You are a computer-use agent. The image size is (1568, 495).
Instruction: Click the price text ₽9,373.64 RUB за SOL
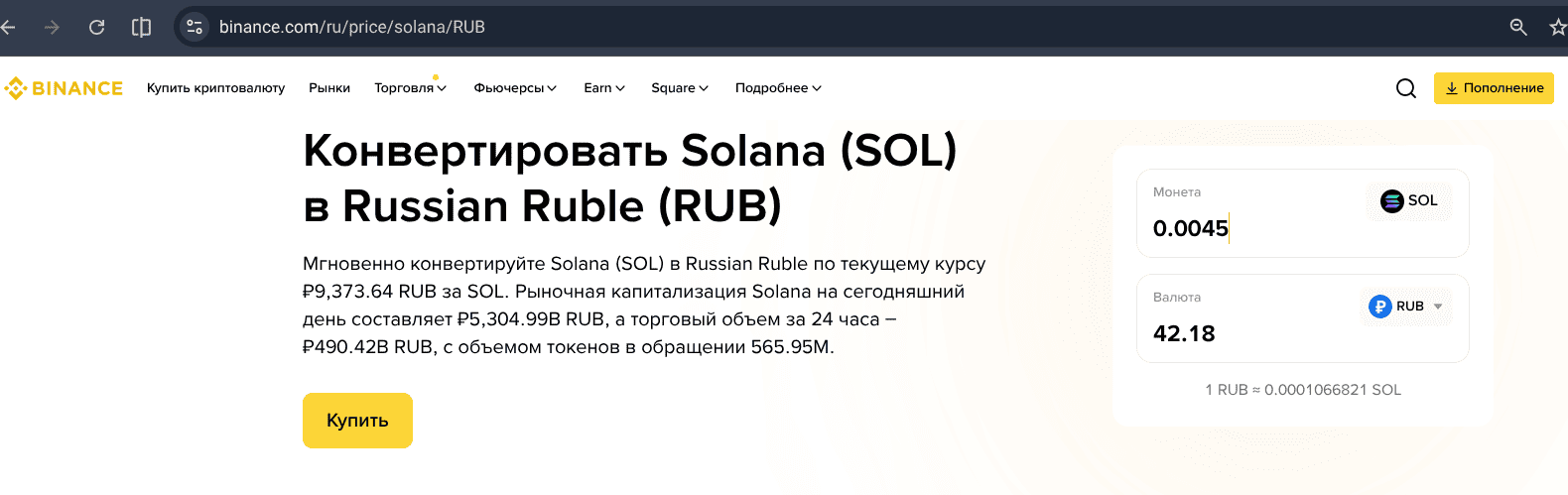pyautogui.click(x=404, y=292)
